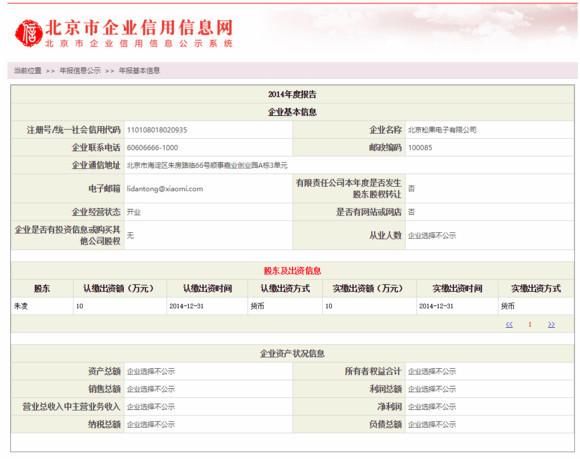This screenshot has width=580, height=459.
Task: Click the 企业资产状况信息 section heading
Action: click(x=292, y=354)
